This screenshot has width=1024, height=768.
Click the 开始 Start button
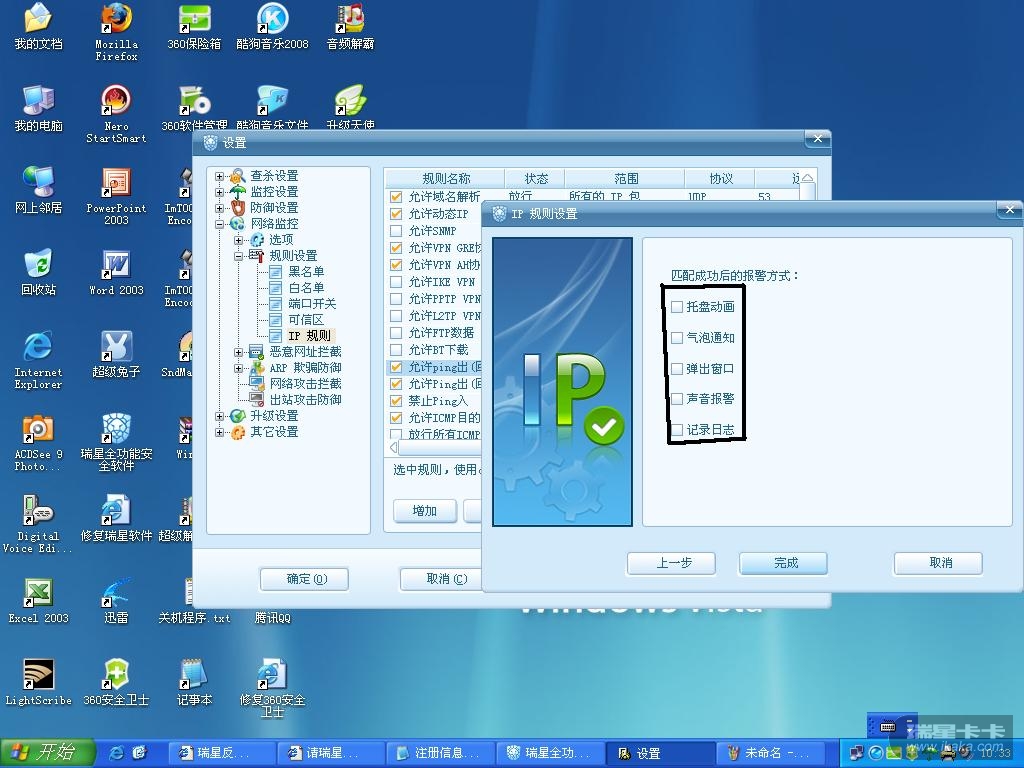47,753
